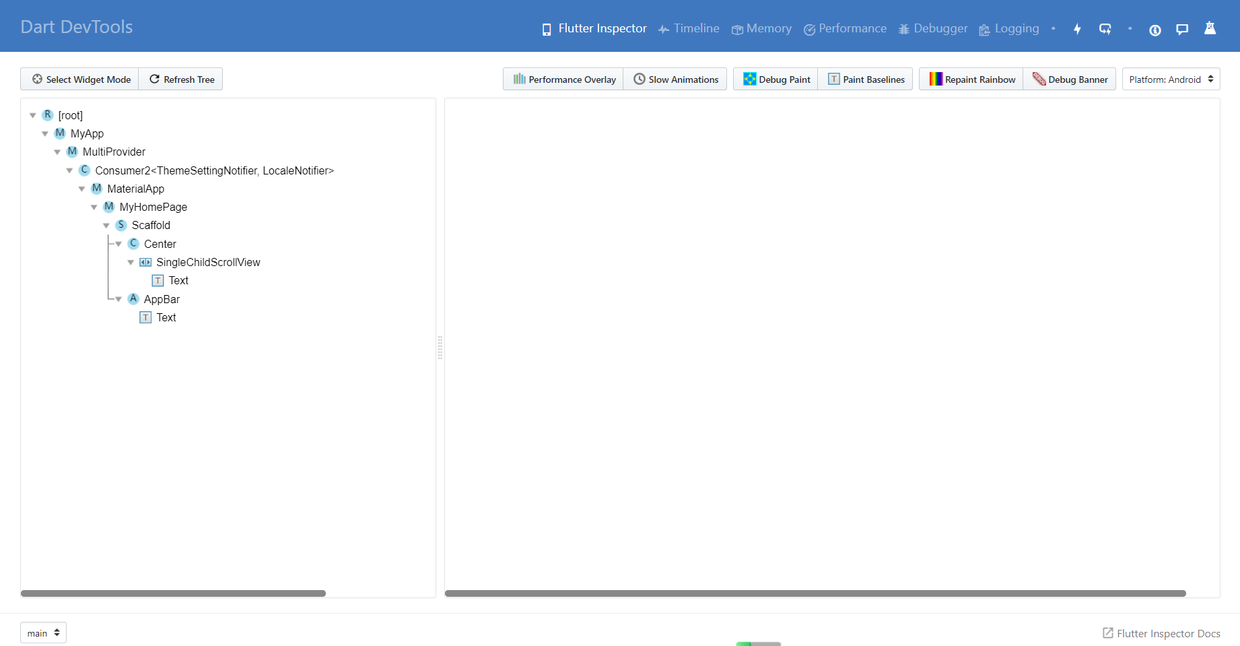Viewport: 1240px width, 646px height.
Task: Click the MyHomePage node M icon
Action: 108,207
